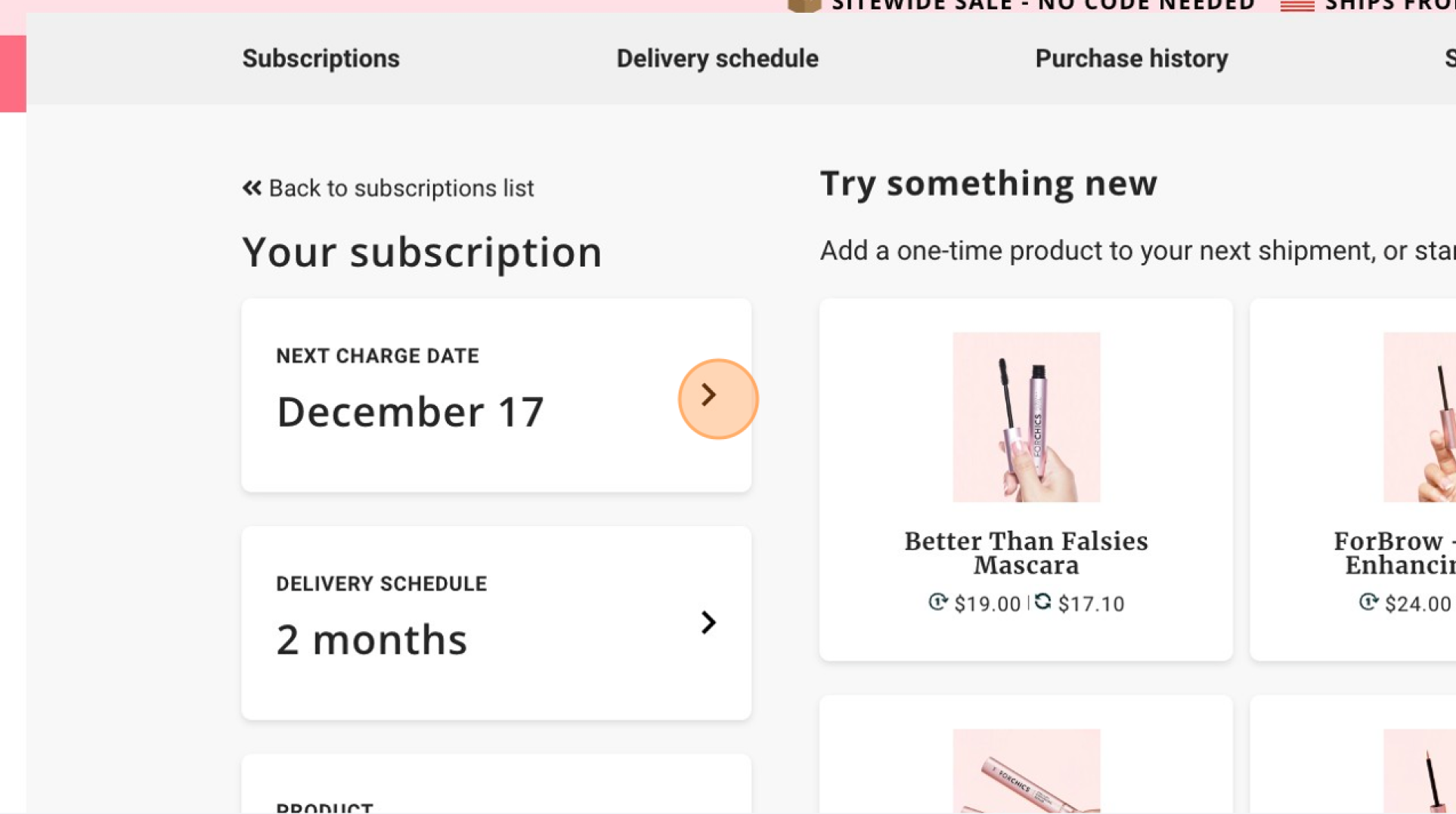This screenshot has height=814, width=1456.
Task: Open the ForBrow Enhancing product title
Action: click(x=1395, y=553)
